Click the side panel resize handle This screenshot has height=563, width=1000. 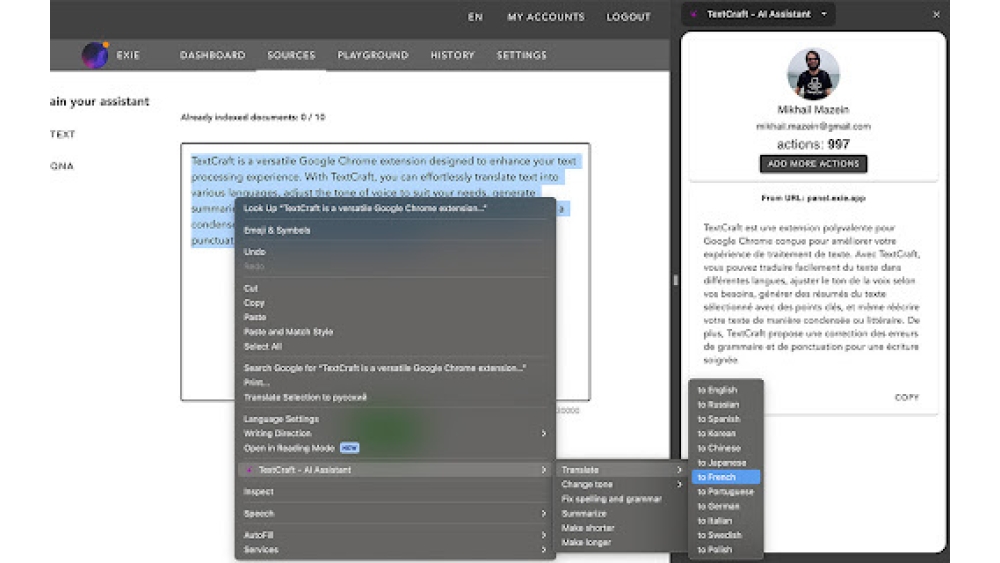click(675, 280)
